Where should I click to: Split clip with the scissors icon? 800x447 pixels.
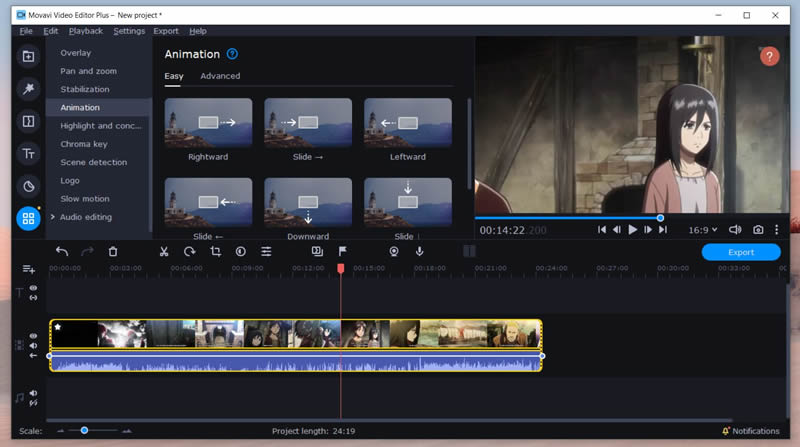tap(164, 251)
